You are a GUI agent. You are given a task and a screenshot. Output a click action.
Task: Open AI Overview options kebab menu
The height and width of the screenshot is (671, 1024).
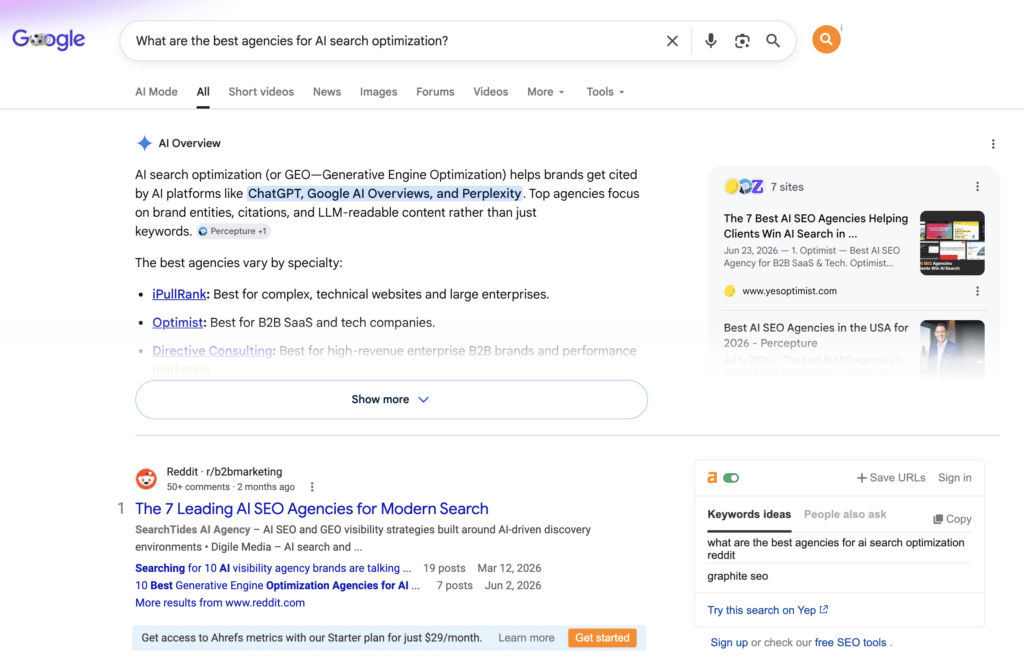tap(993, 144)
